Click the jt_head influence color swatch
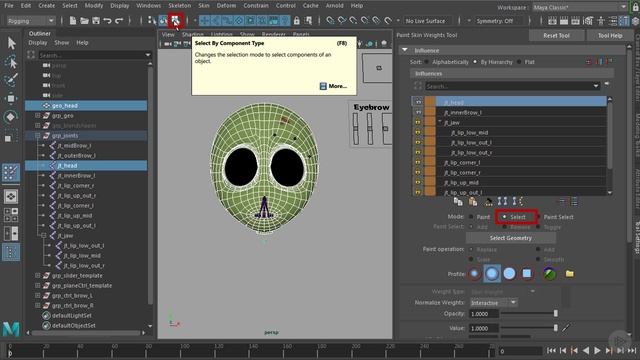 pyautogui.click(x=430, y=102)
